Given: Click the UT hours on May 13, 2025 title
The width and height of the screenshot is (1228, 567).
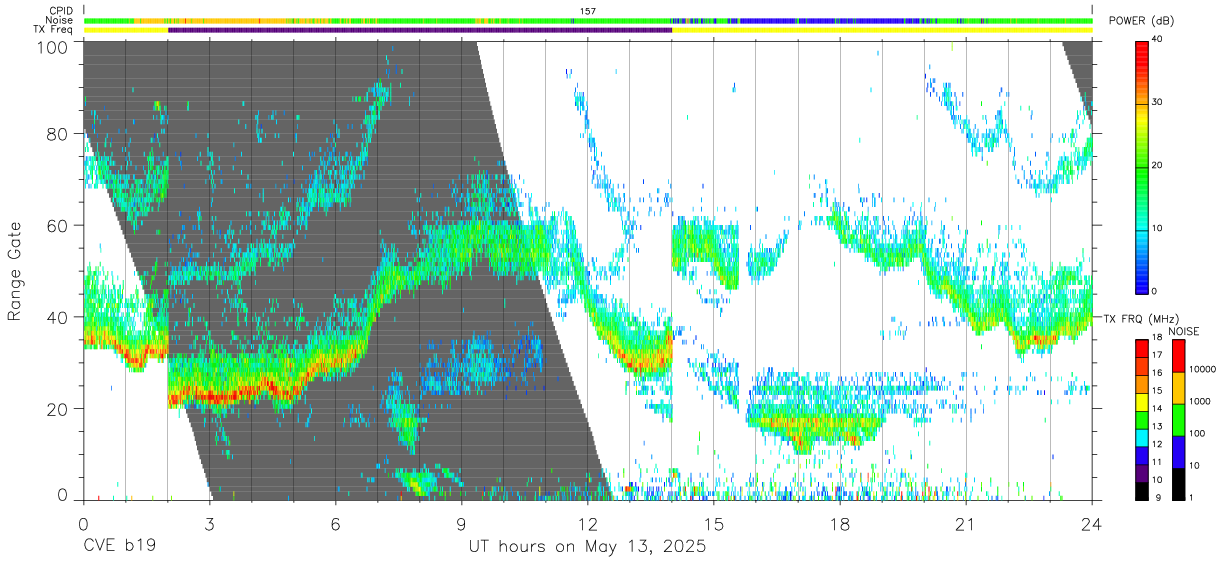Looking at the screenshot, I should click(x=588, y=547).
